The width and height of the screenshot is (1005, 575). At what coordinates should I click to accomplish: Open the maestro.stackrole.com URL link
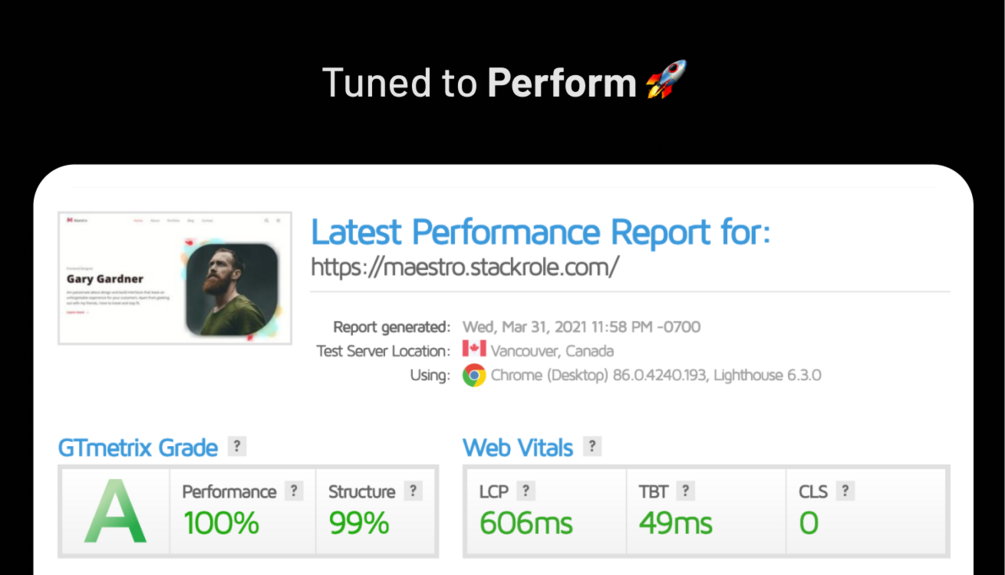[465, 267]
